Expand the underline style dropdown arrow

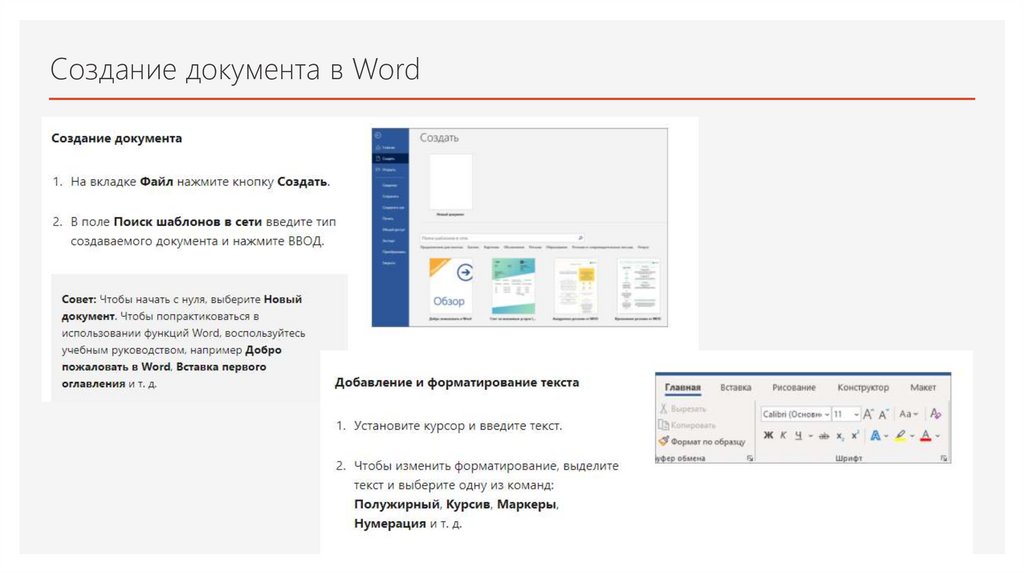coord(810,436)
